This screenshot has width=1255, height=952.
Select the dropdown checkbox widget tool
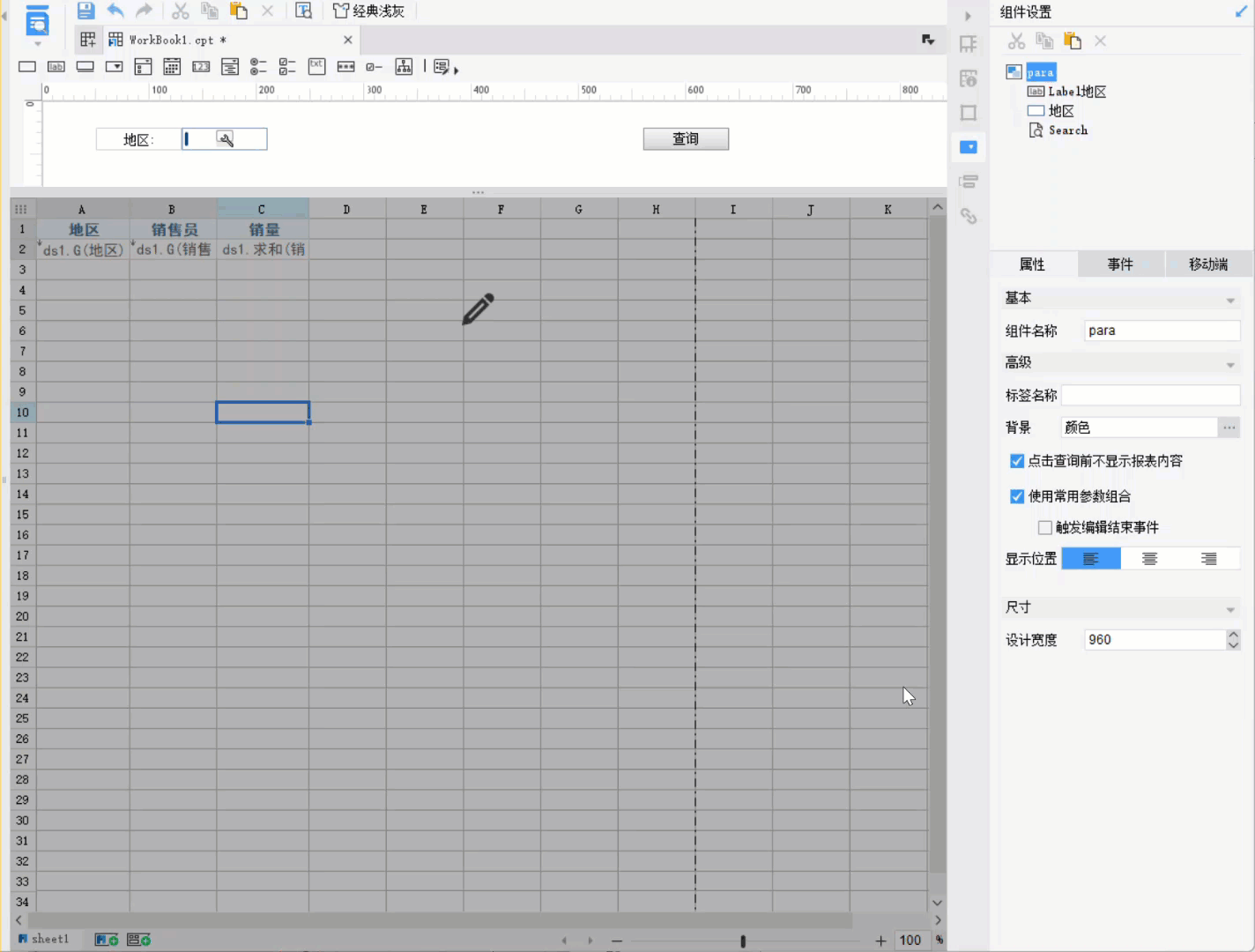click(x=144, y=67)
